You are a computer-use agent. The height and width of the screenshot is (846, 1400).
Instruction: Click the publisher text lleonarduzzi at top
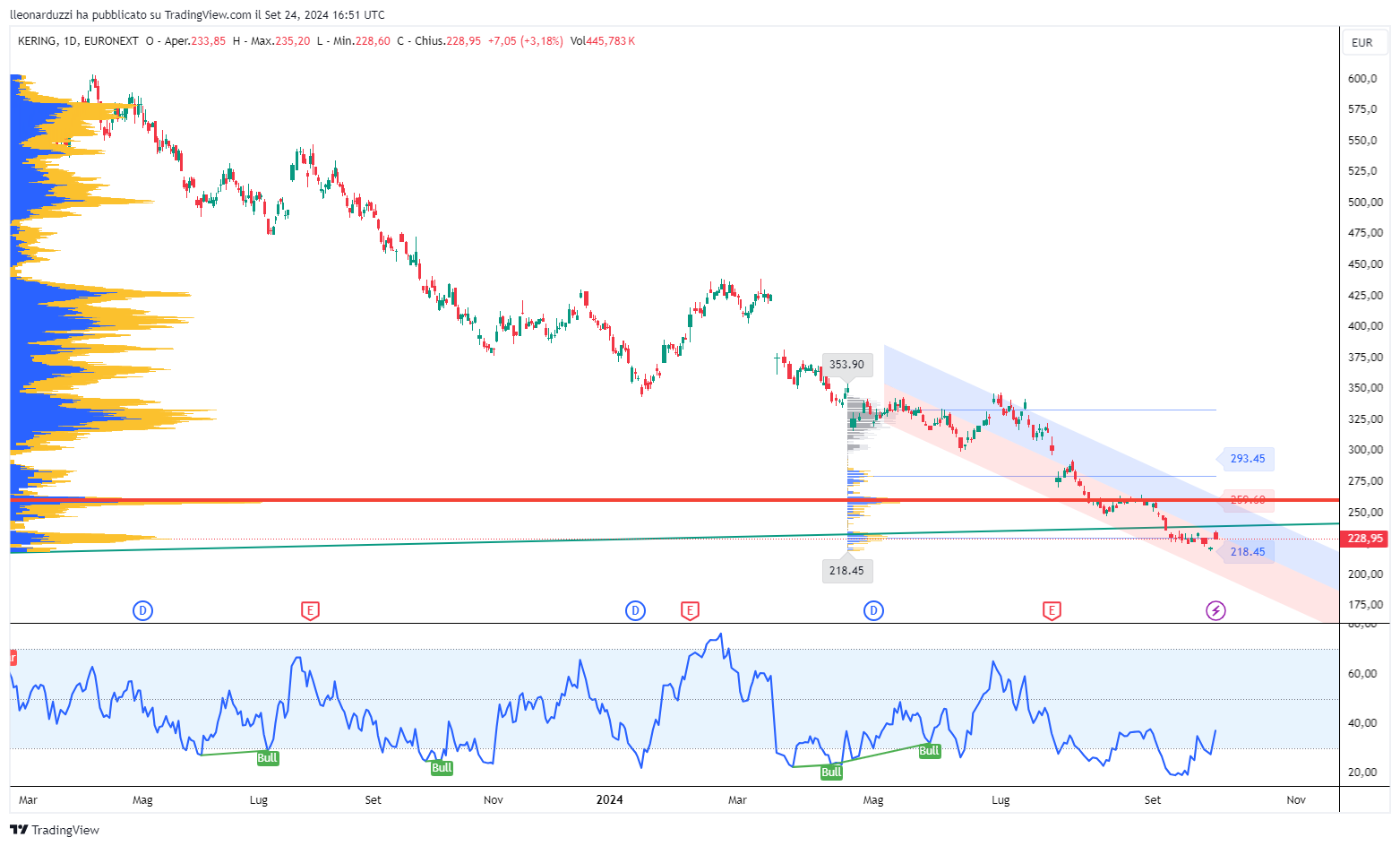point(41,14)
